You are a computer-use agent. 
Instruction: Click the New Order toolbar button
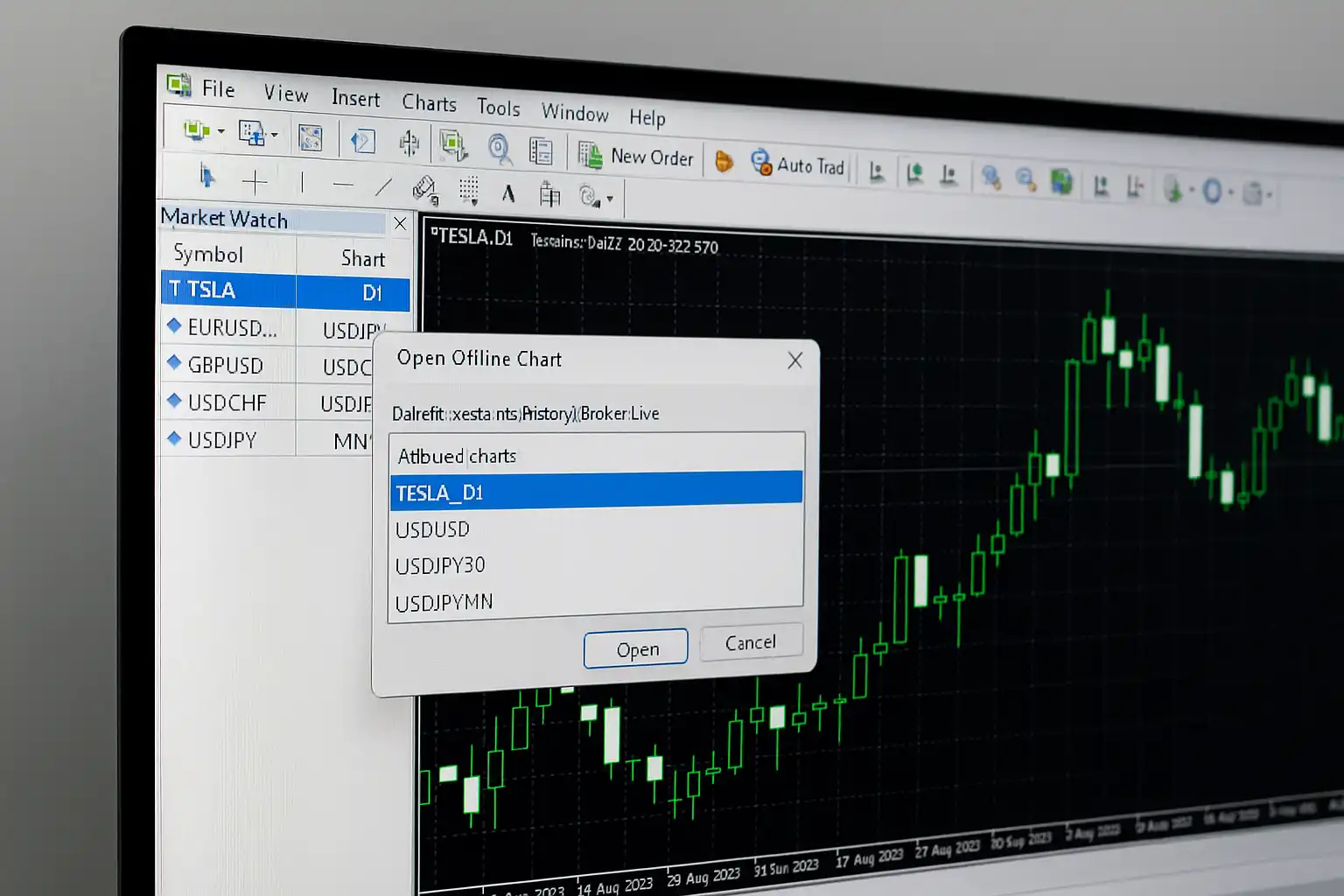click(636, 157)
